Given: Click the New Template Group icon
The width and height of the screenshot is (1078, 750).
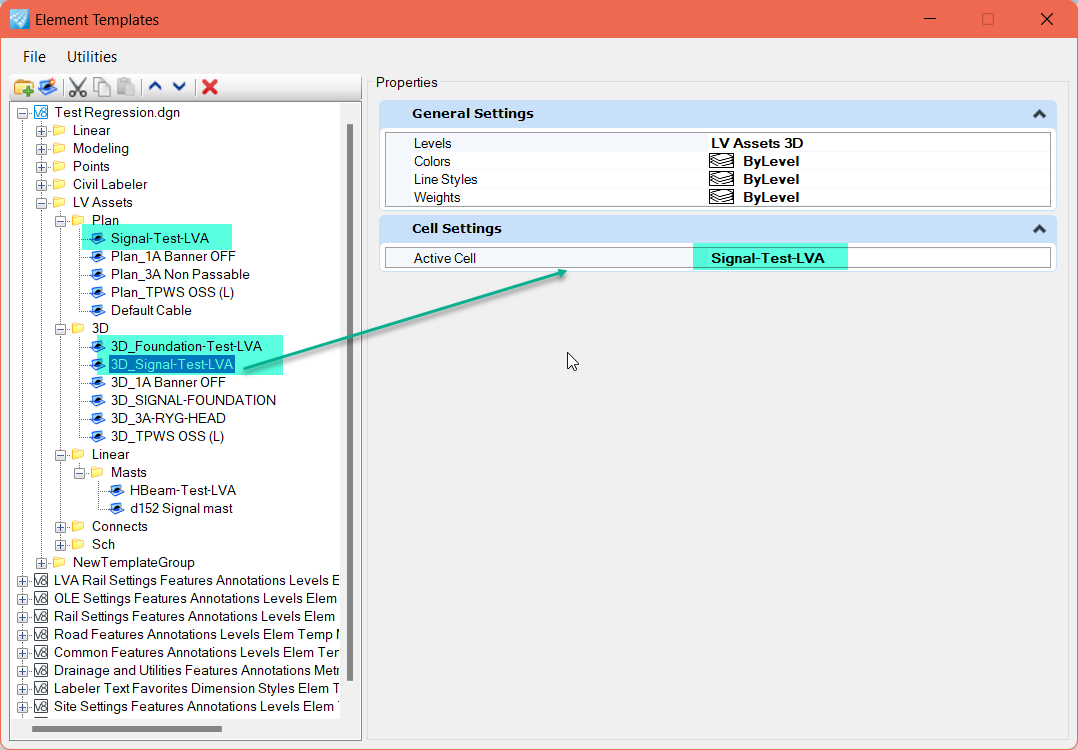Looking at the screenshot, I should click(23, 87).
